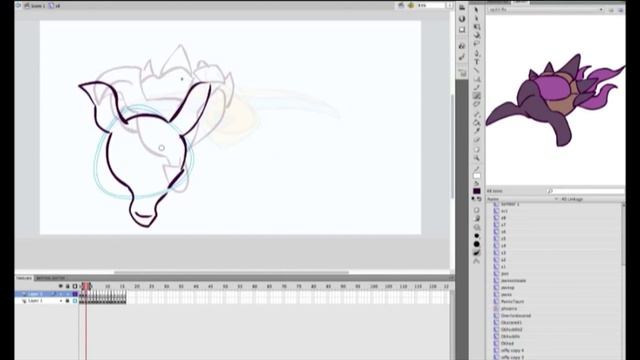Select the Paint Bucket tool
The height and width of the screenshot is (360, 640).
477,122
